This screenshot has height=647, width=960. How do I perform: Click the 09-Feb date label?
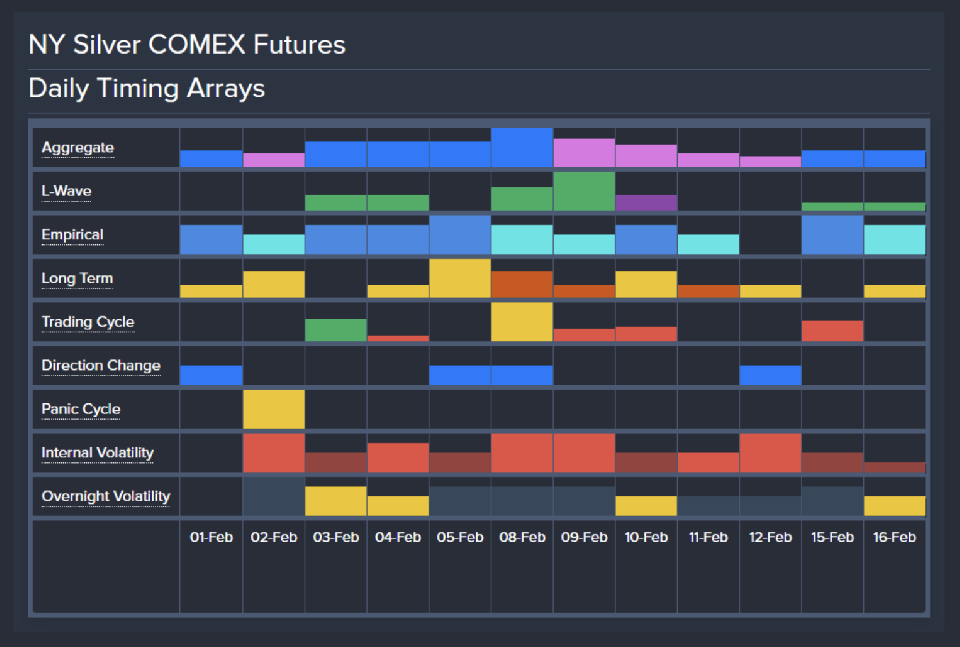click(584, 537)
